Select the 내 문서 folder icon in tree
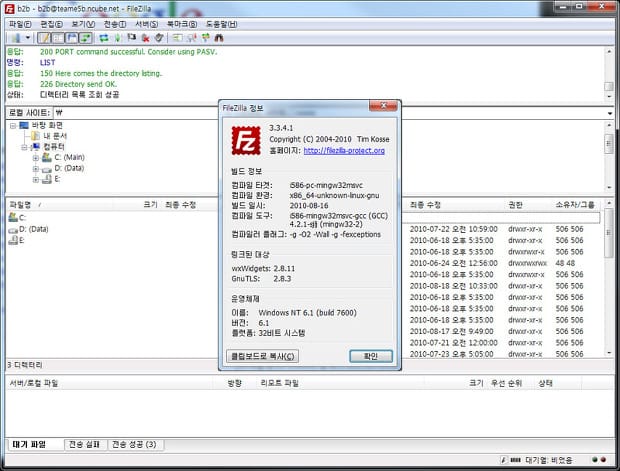 point(36,136)
